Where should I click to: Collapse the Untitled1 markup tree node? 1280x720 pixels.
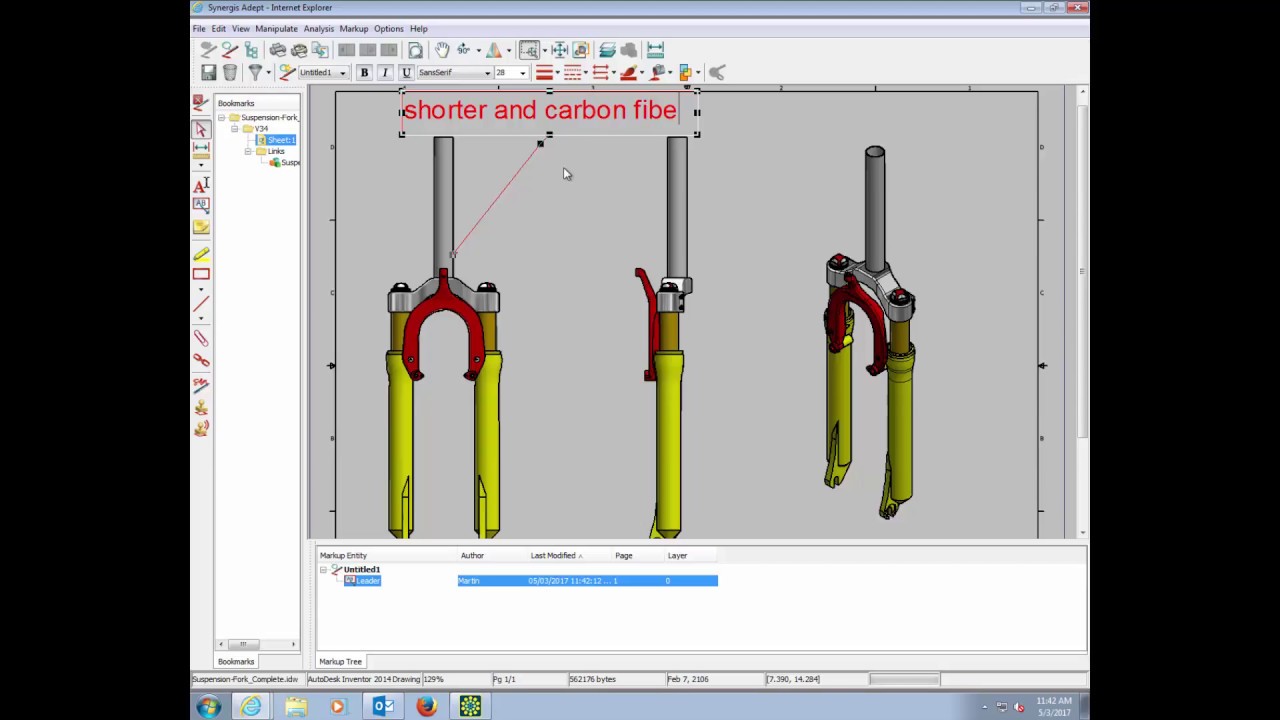pyautogui.click(x=324, y=570)
